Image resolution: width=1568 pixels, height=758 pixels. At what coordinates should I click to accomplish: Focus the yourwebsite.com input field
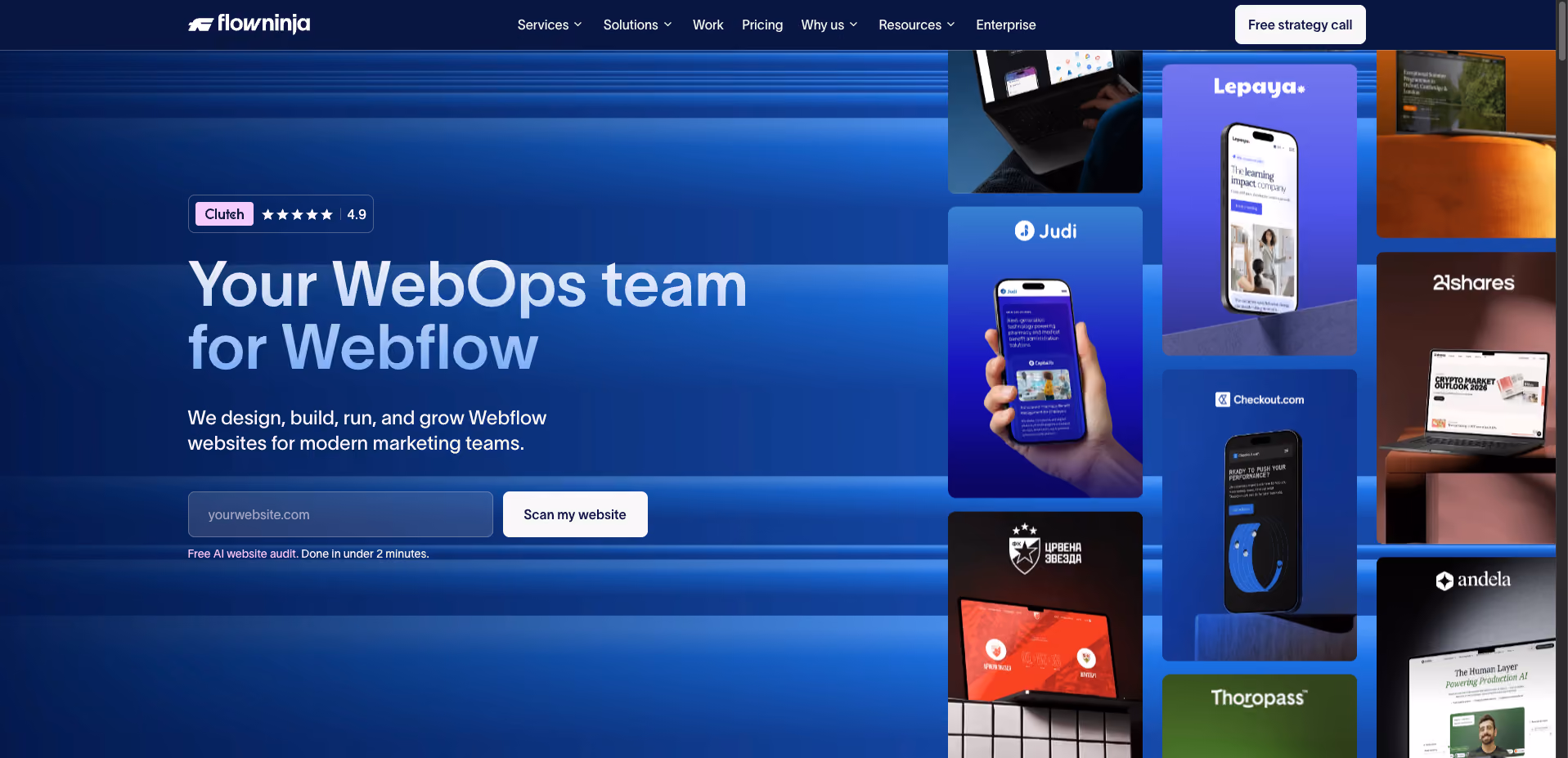[x=340, y=514]
